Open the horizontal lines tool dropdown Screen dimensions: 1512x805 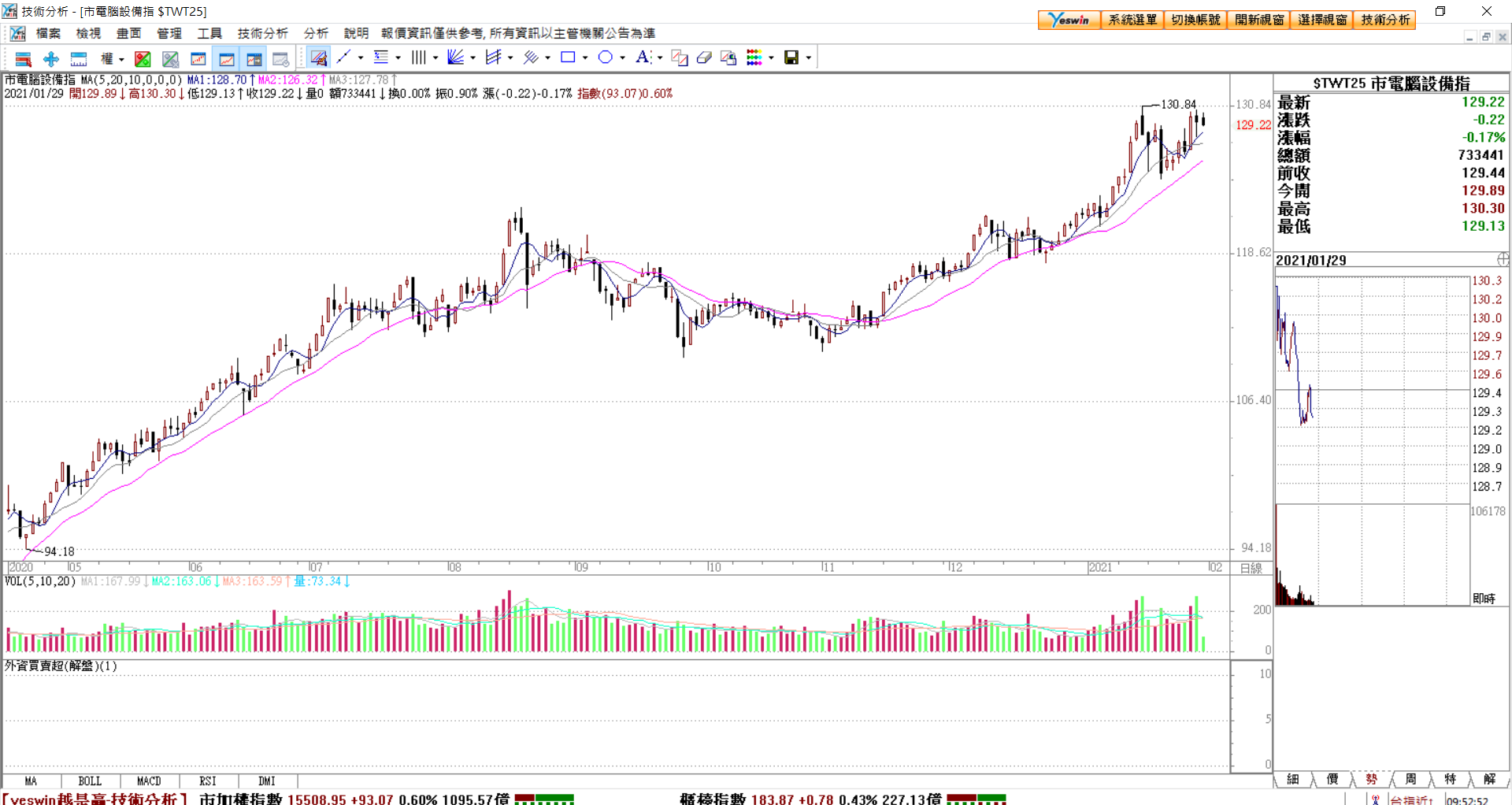pyautogui.click(x=398, y=57)
